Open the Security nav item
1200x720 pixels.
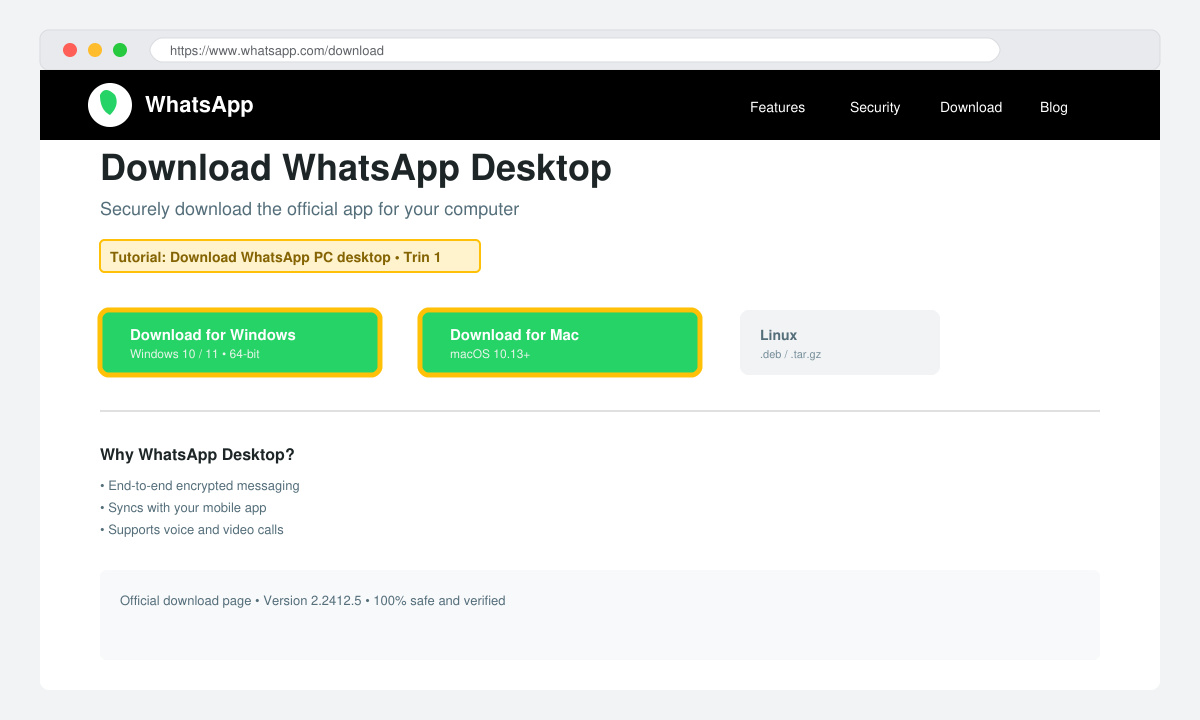[x=875, y=107]
